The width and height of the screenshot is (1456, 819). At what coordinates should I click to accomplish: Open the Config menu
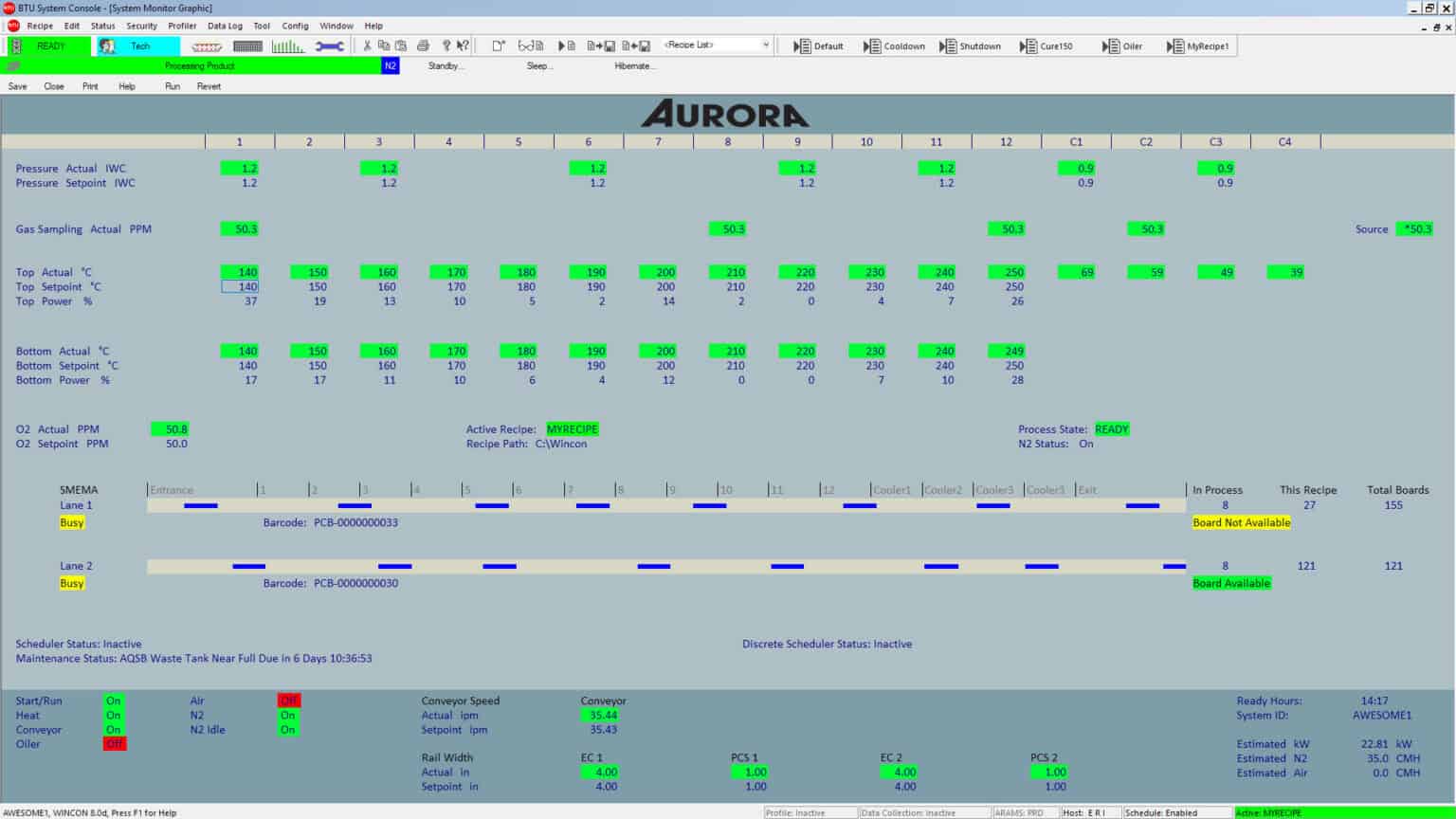tap(295, 26)
